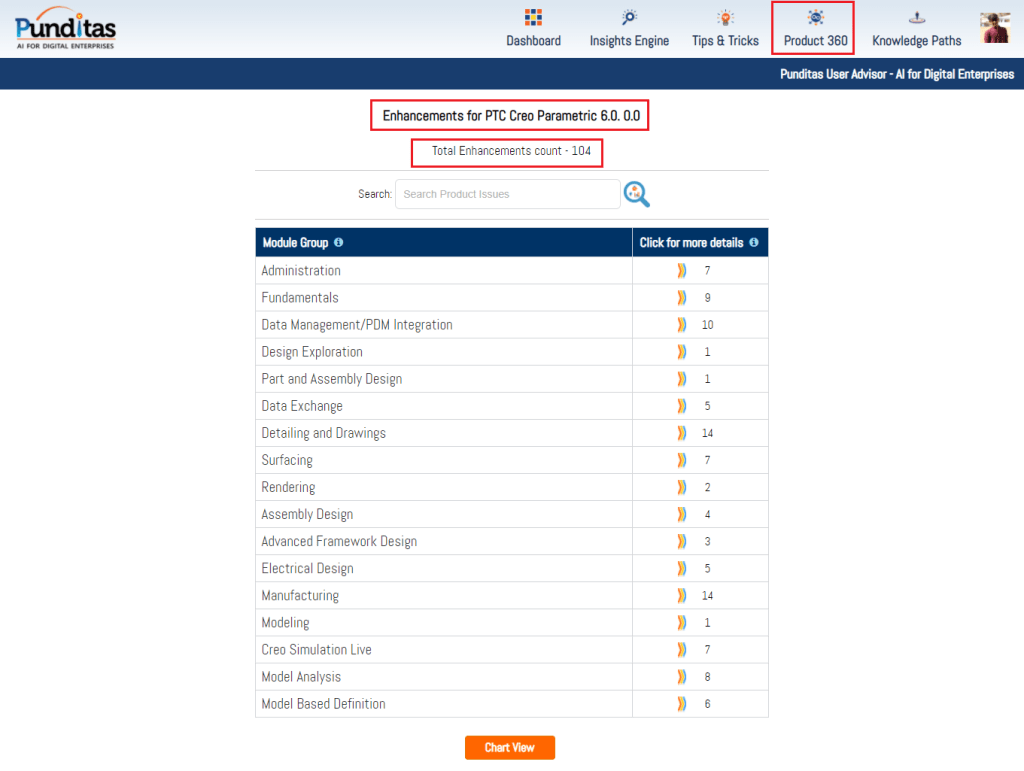Viewport: 1024px width, 771px height.
Task: Click the Knowledge Paths icon
Action: click(916, 18)
